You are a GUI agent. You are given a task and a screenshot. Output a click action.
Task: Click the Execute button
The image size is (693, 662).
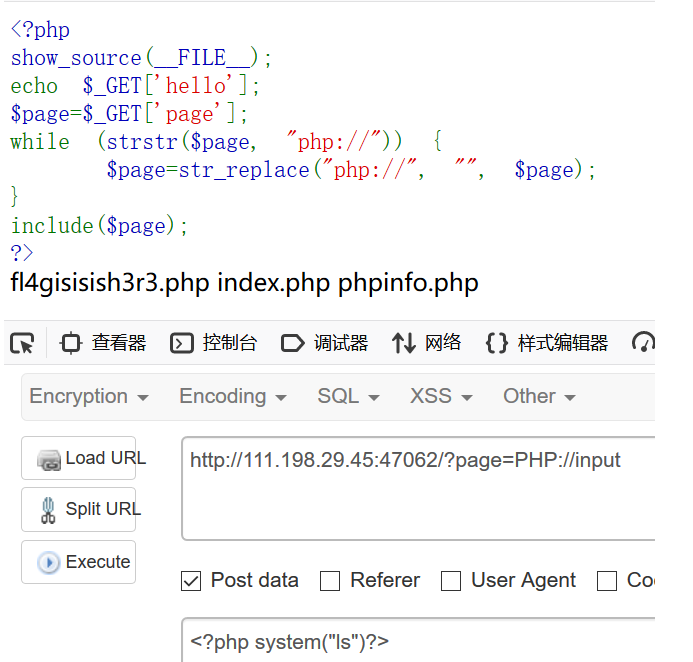79,562
